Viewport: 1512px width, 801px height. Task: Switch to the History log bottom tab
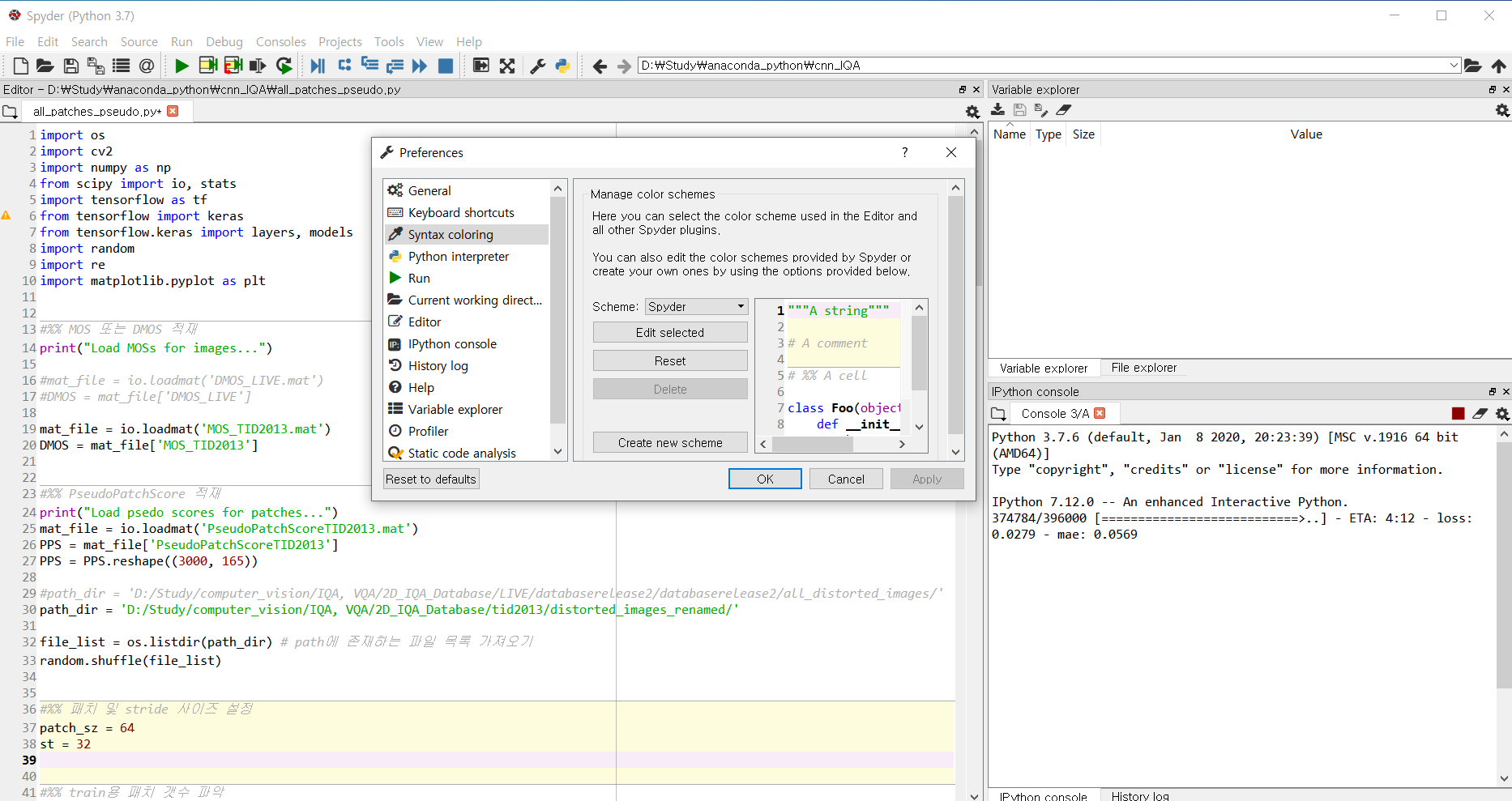[x=1140, y=796]
